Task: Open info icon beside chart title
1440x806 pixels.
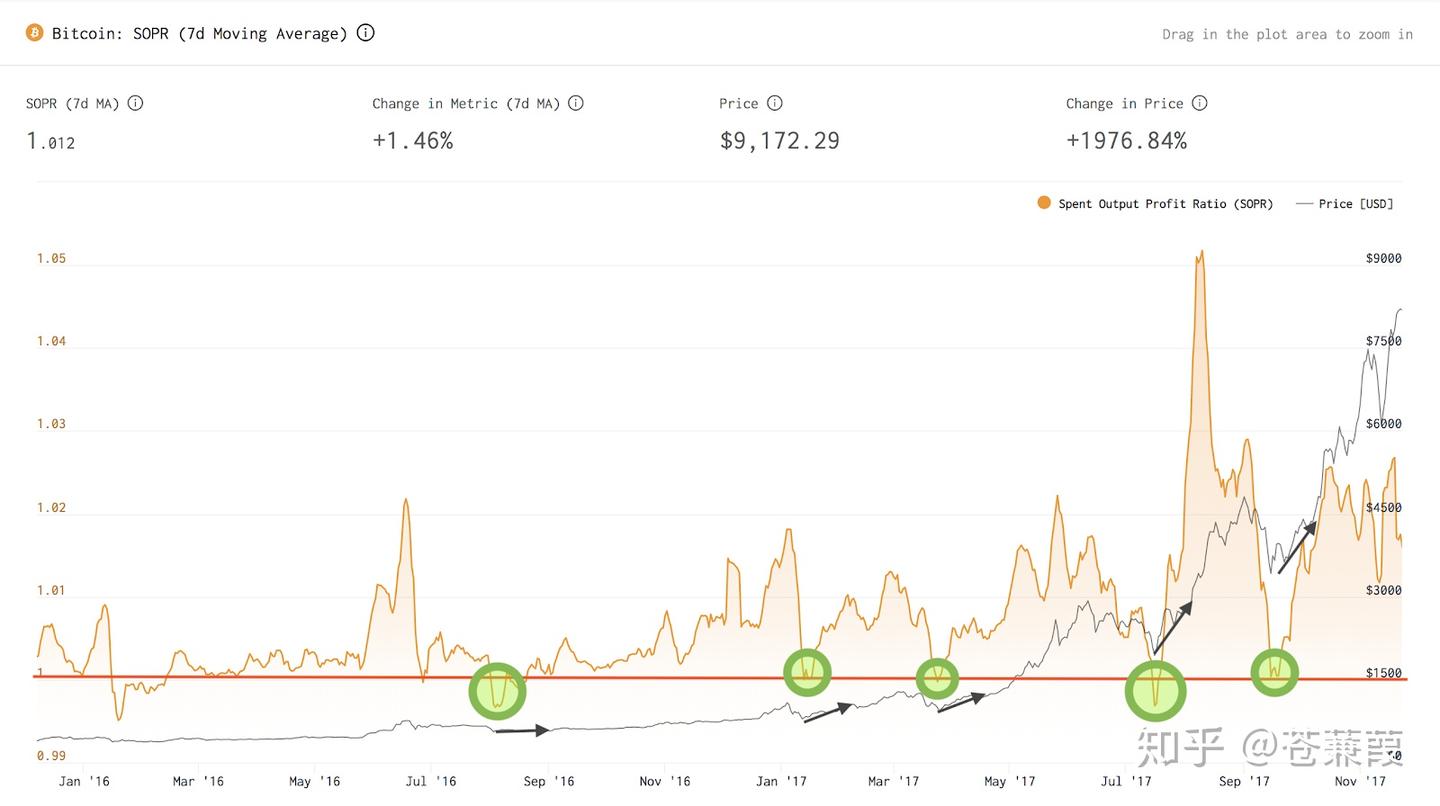Action: click(366, 33)
